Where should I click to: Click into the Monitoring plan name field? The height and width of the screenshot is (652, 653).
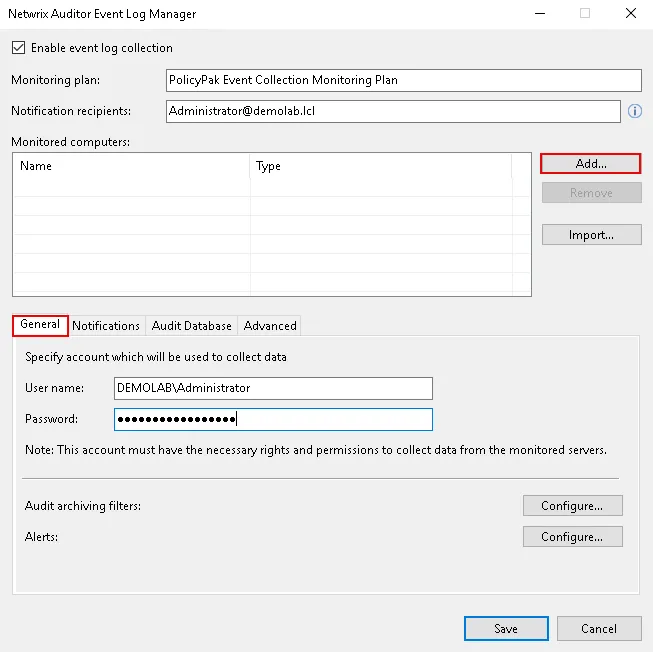[403, 80]
